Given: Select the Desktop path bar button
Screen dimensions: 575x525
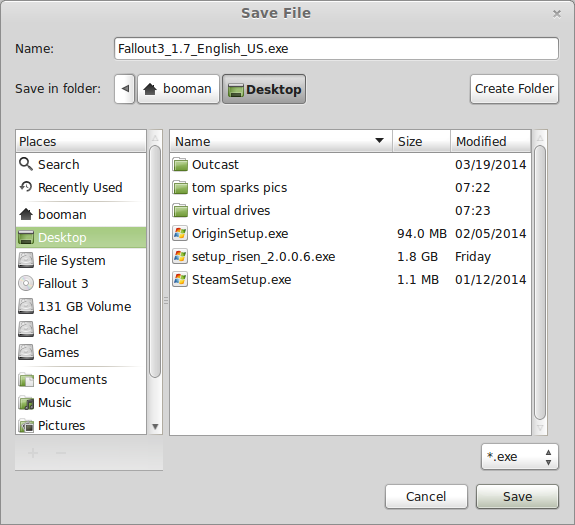Looking at the screenshot, I should pyautogui.click(x=264, y=89).
